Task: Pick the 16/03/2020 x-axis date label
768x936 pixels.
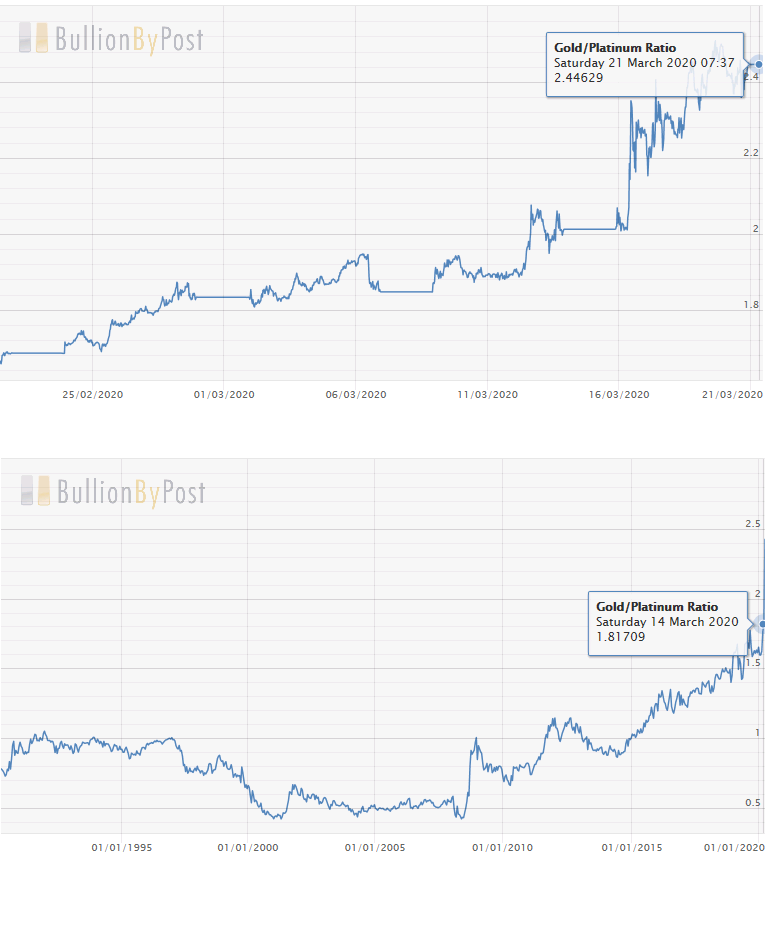Action: [620, 395]
